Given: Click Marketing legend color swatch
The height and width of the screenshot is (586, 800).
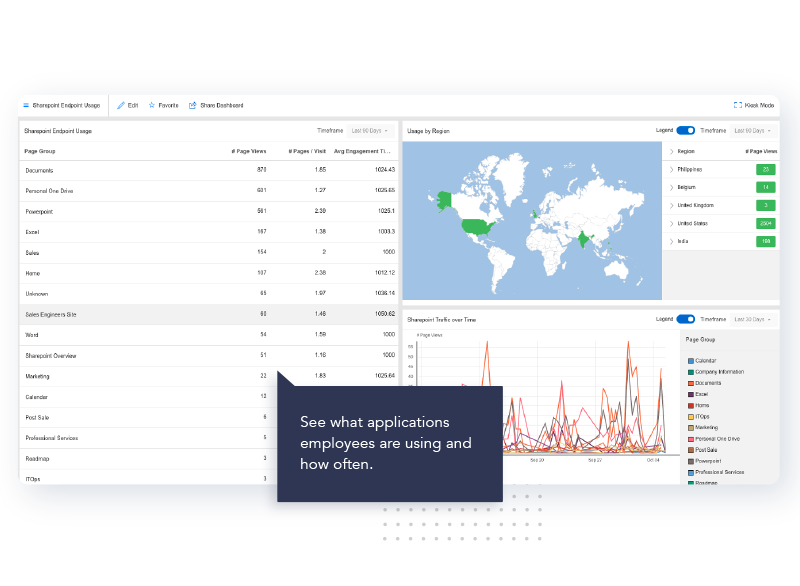Looking at the screenshot, I should coord(691,428).
